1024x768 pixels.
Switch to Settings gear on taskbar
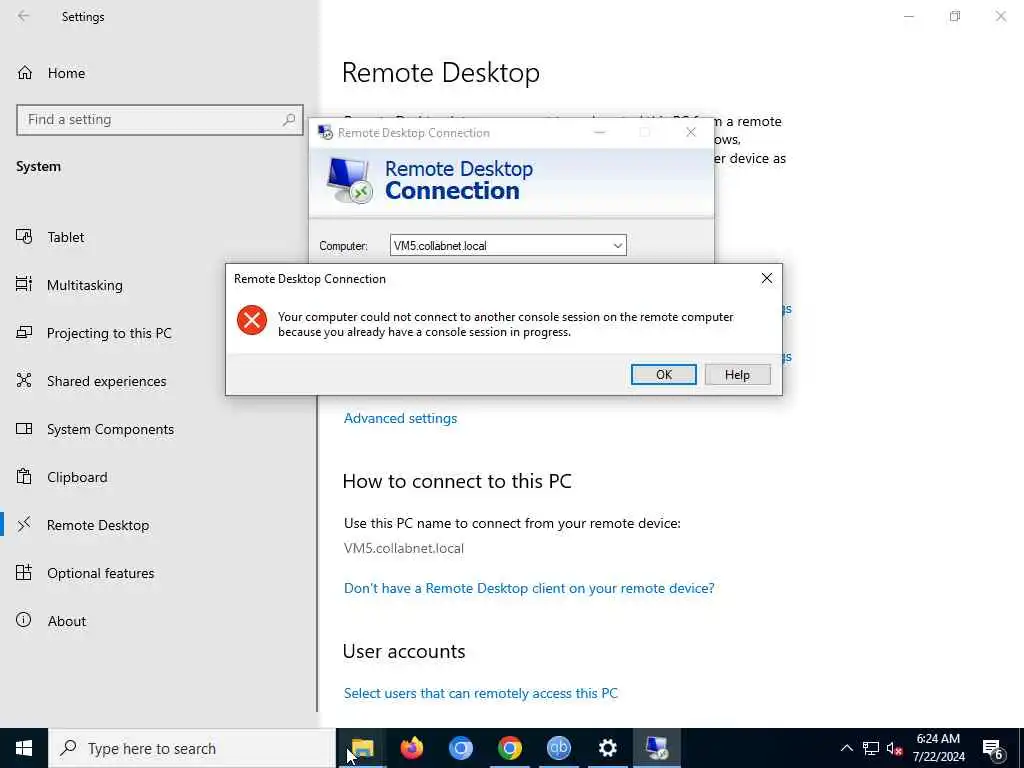pyautogui.click(x=607, y=748)
